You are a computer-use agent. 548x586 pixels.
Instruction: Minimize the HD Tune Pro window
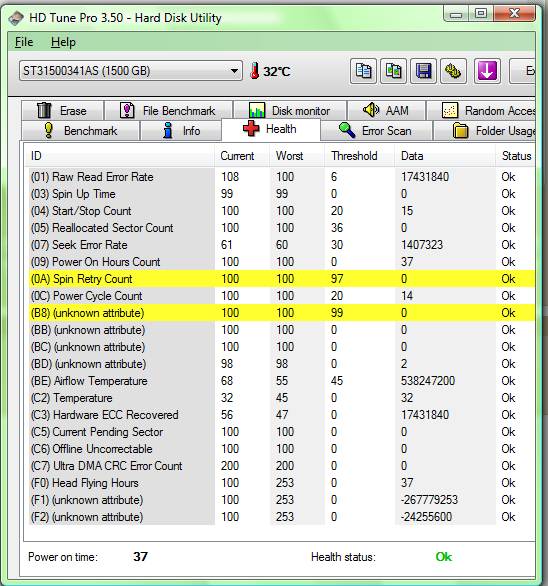[x=455, y=14]
